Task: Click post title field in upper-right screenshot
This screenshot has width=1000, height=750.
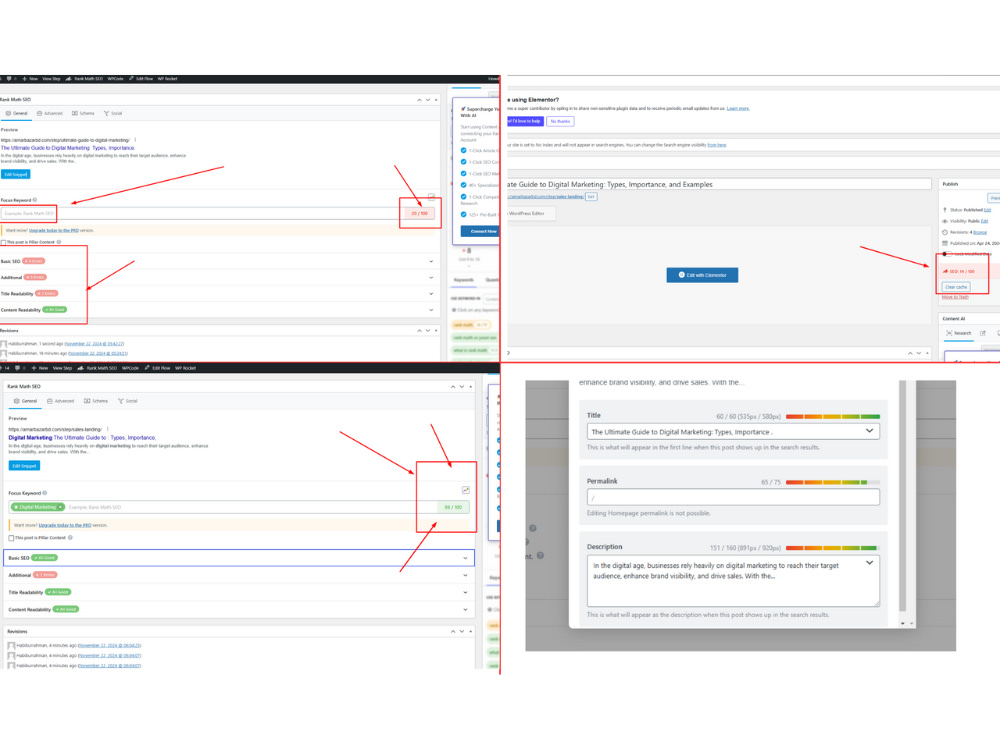Action: pyautogui.click(x=718, y=184)
